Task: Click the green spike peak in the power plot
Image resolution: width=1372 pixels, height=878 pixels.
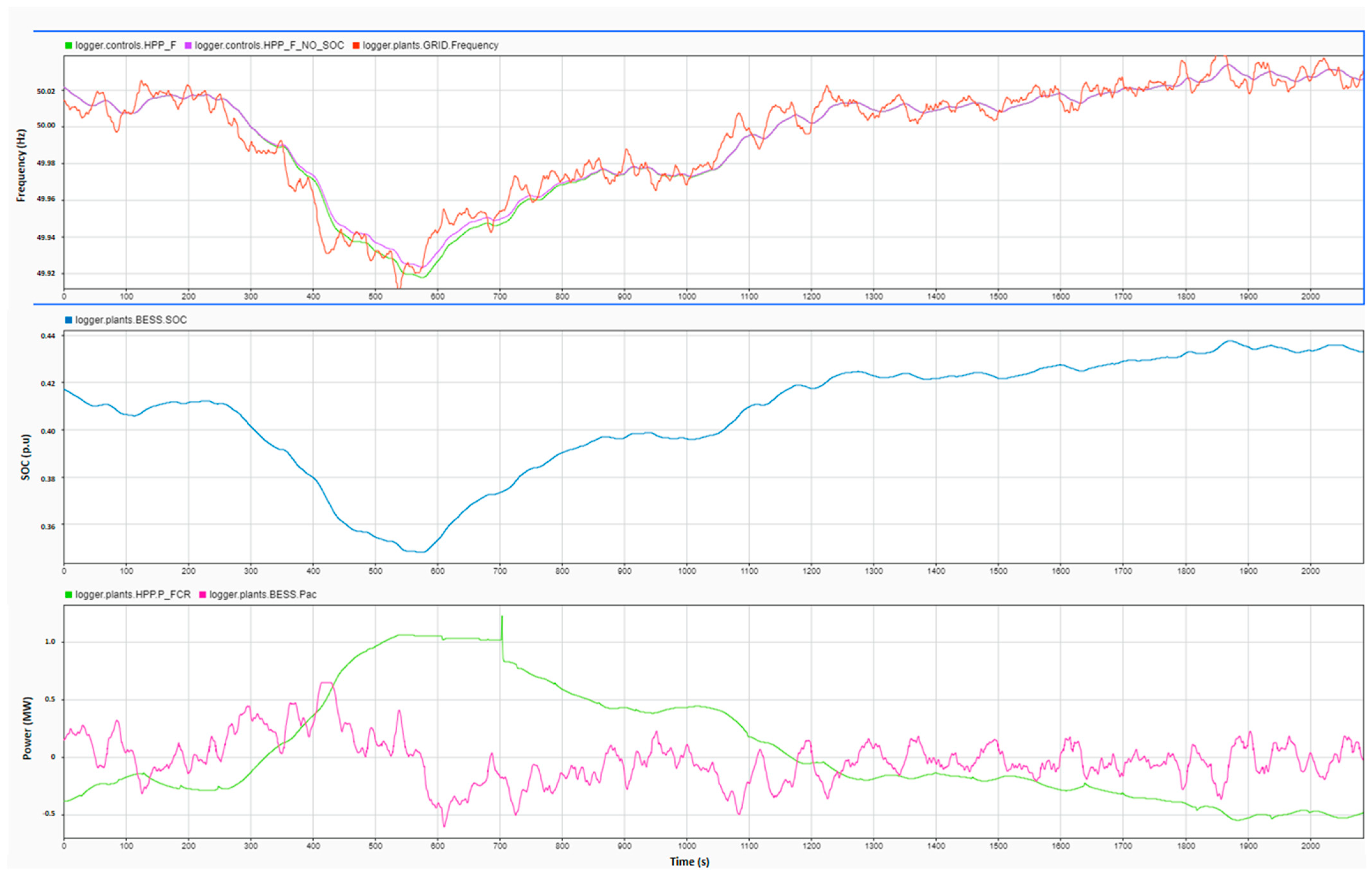Action: (x=502, y=617)
